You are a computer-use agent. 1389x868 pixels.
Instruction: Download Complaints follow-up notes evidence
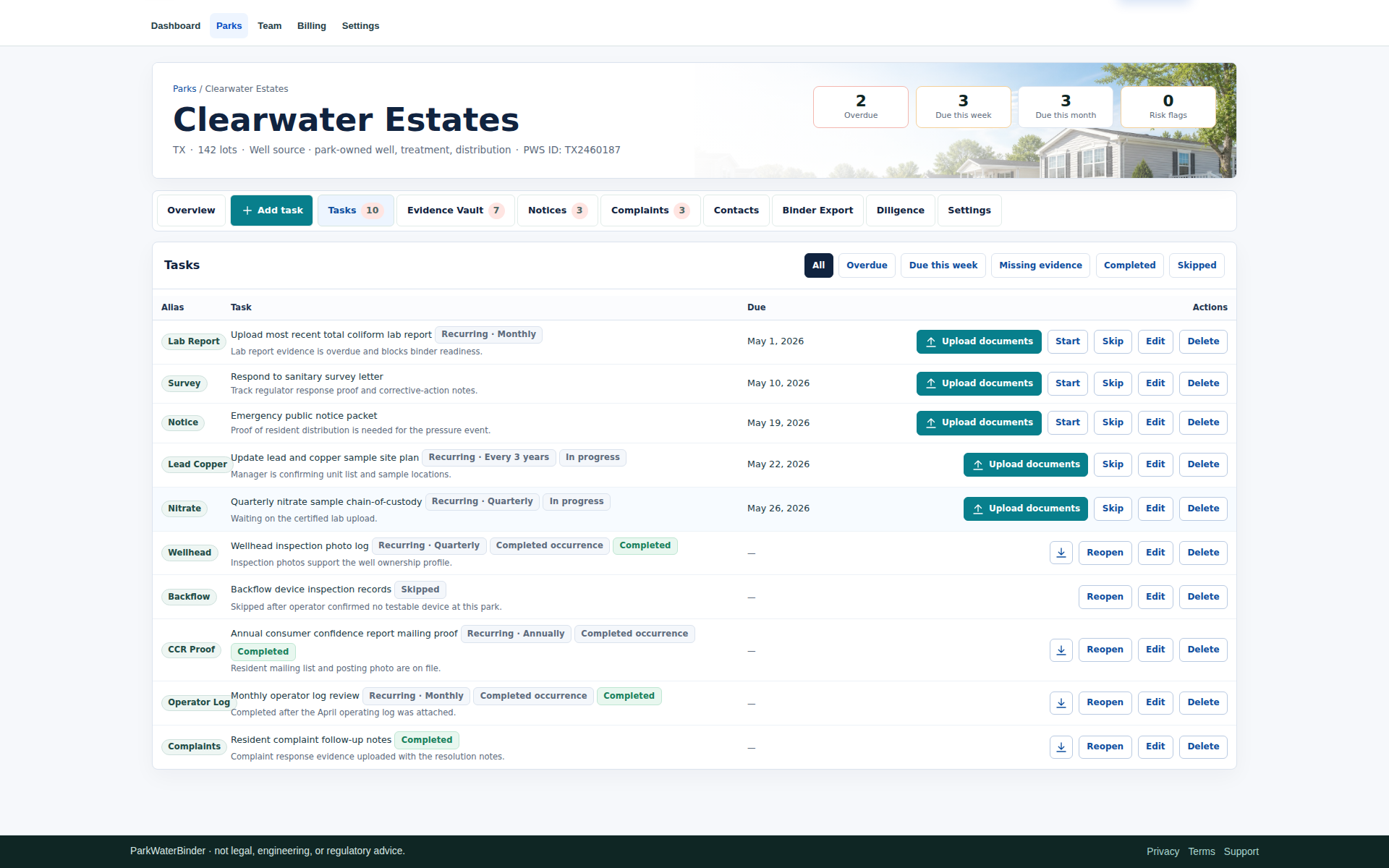coord(1061,746)
